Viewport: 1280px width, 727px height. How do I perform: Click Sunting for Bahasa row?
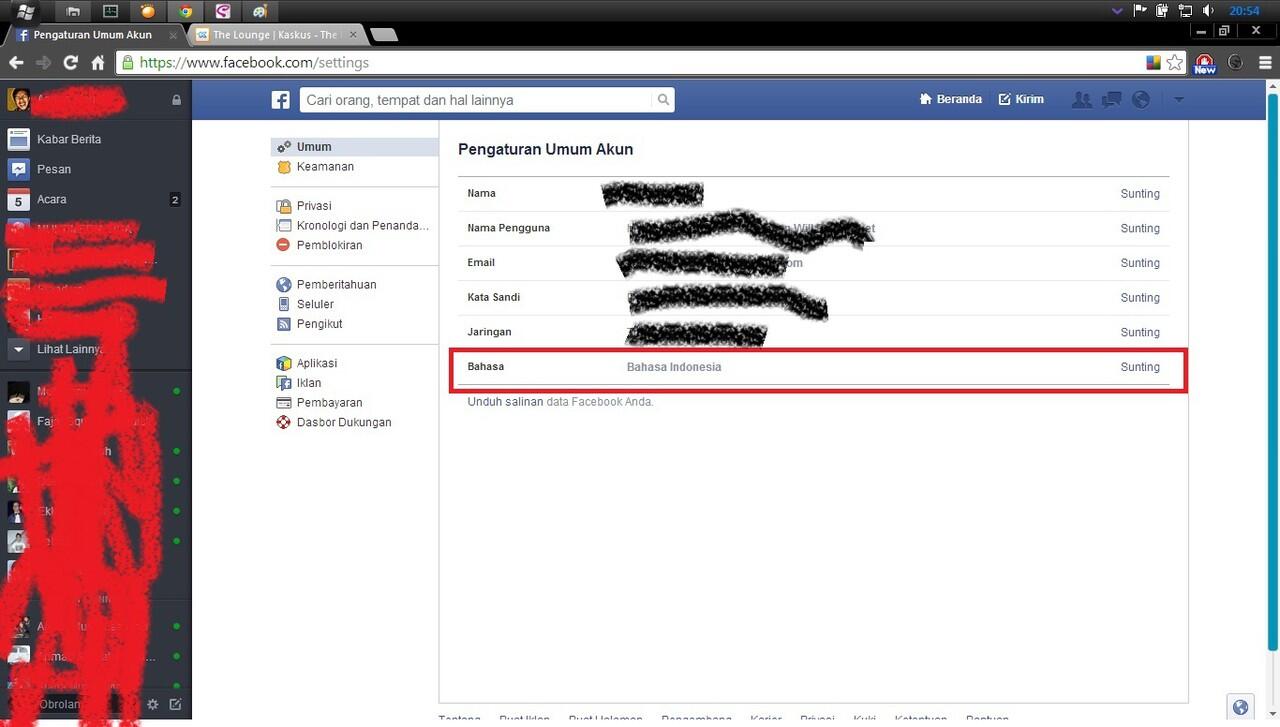(x=1140, y=367)
